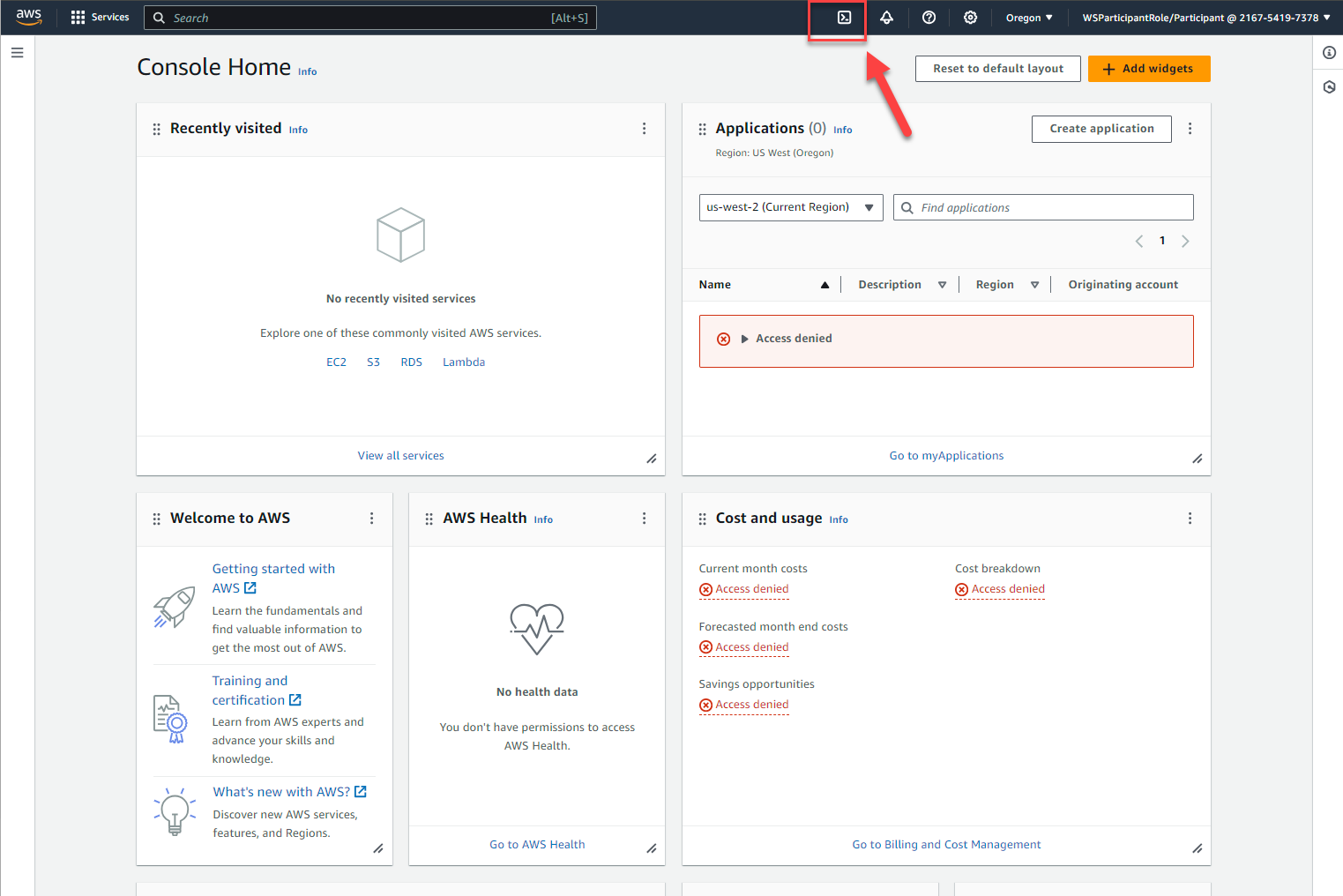Grab the Welcome to AWS drag handle
1343x896 pixels.
[x=156, y=519]
